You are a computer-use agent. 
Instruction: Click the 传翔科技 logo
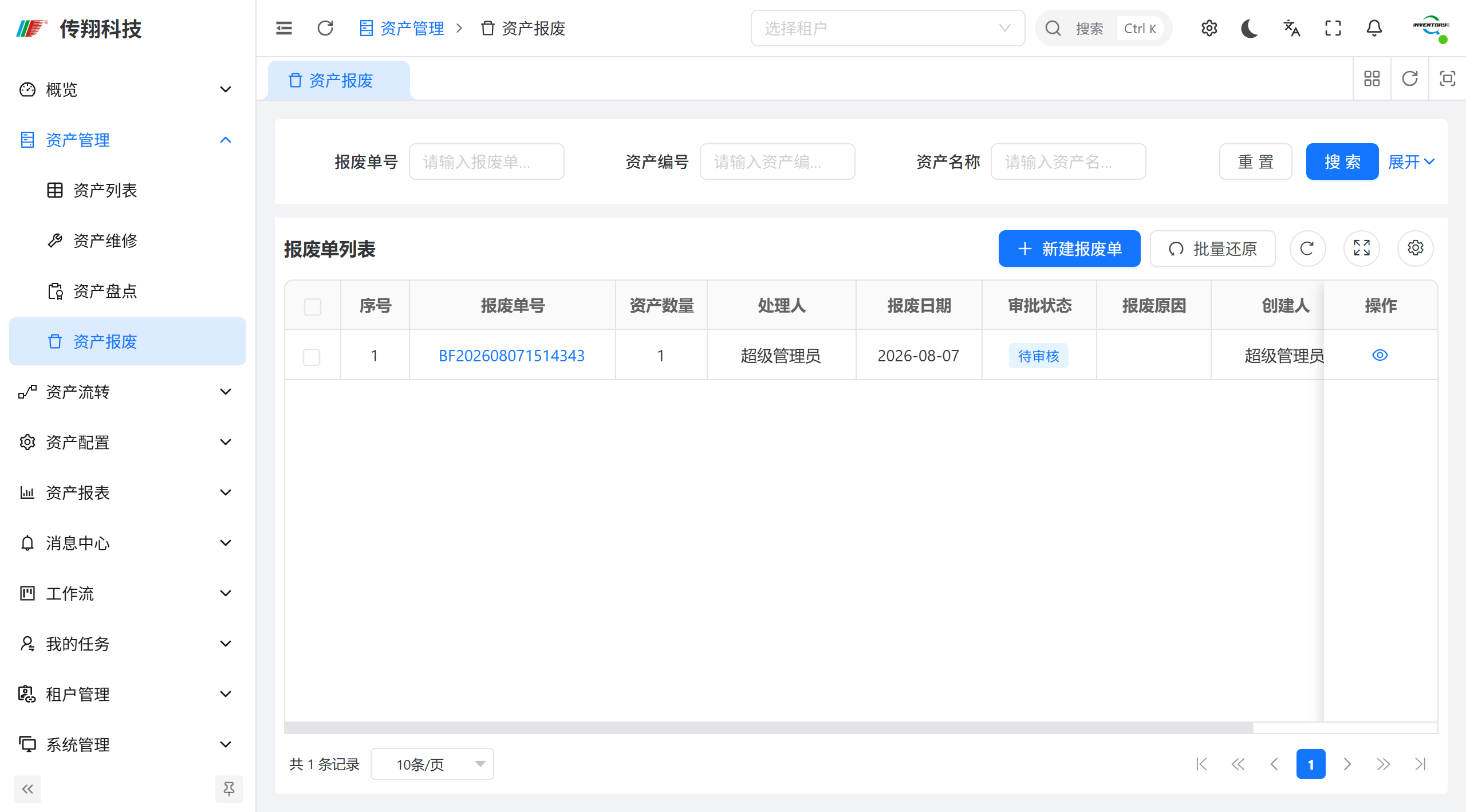(x=79, y=28)
